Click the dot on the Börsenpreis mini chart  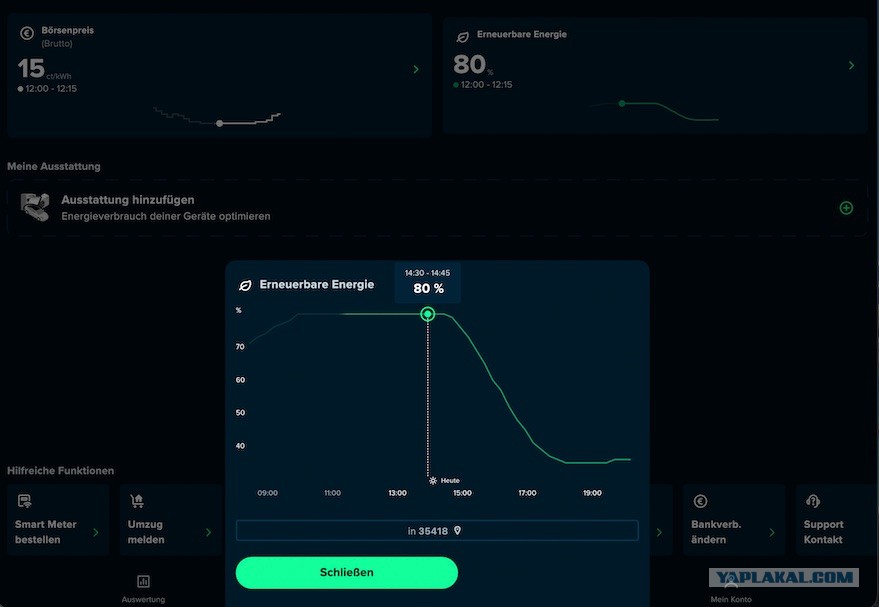[x=220, y=123]
